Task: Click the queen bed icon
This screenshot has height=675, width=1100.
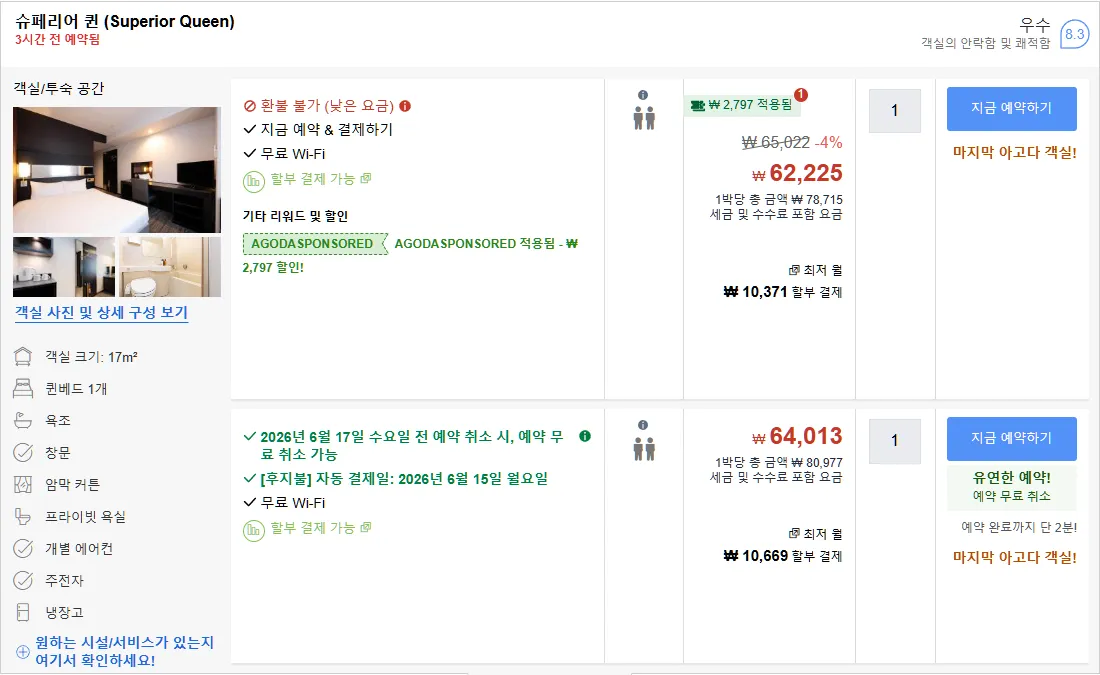Action: 23,388
